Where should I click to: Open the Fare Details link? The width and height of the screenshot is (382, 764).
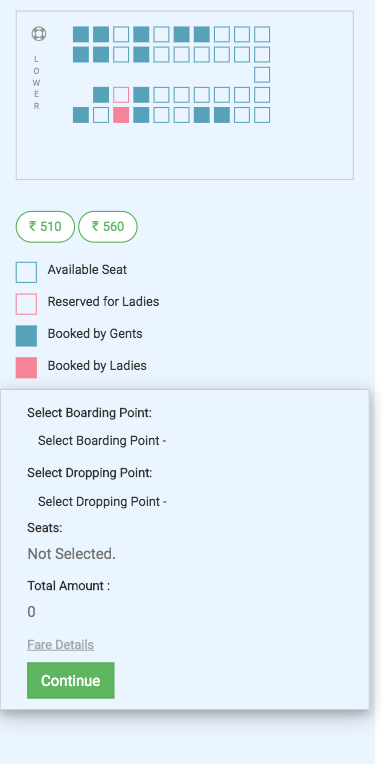tap(60, 645)
